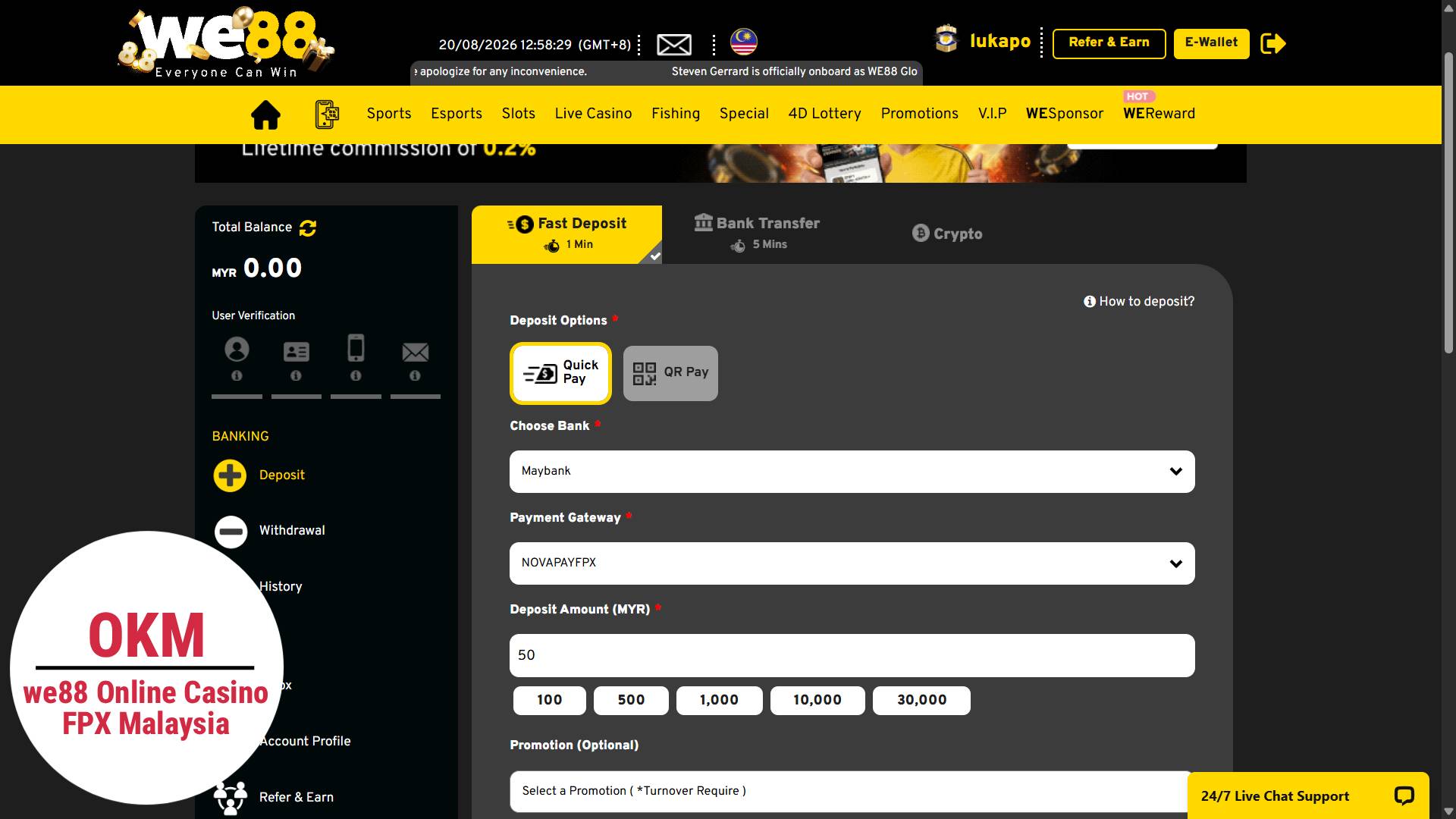Open the email verification icon
Screen dimensions: 1456x819
pyautogui.click(x=415, y=352)
